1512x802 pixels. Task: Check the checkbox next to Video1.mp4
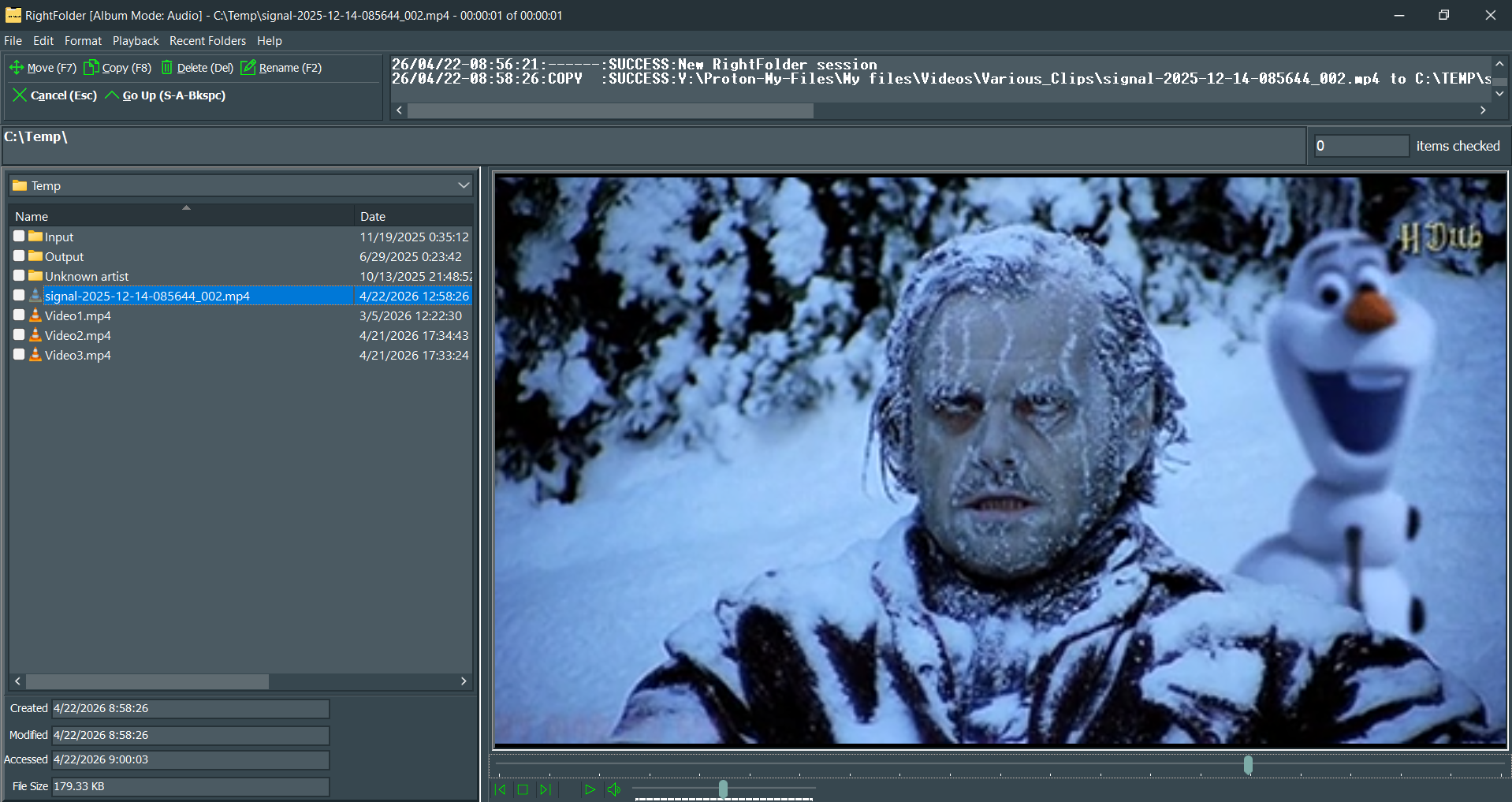coord(19,315)
